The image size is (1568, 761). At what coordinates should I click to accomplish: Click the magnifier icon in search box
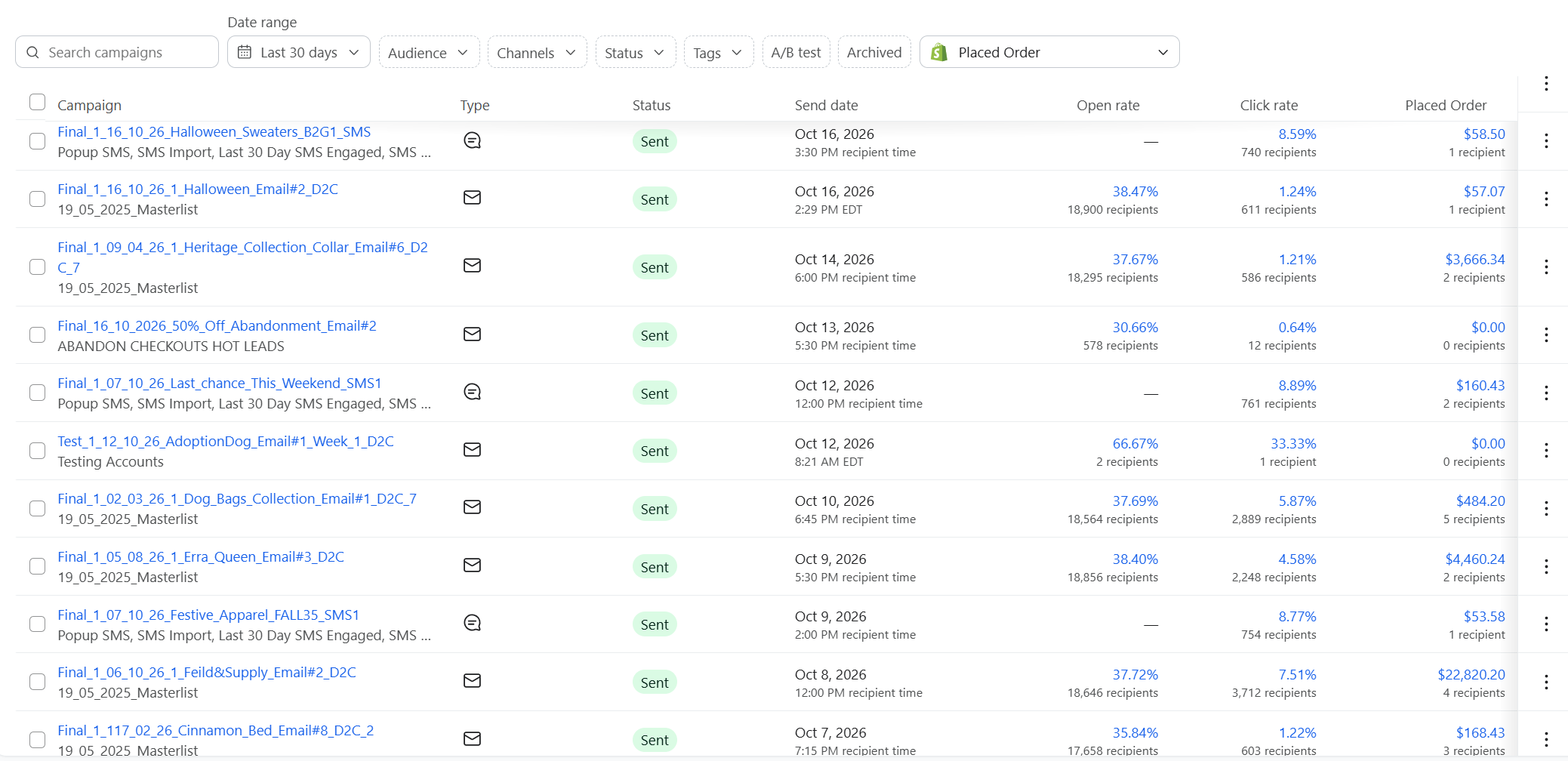coord(32,52)
